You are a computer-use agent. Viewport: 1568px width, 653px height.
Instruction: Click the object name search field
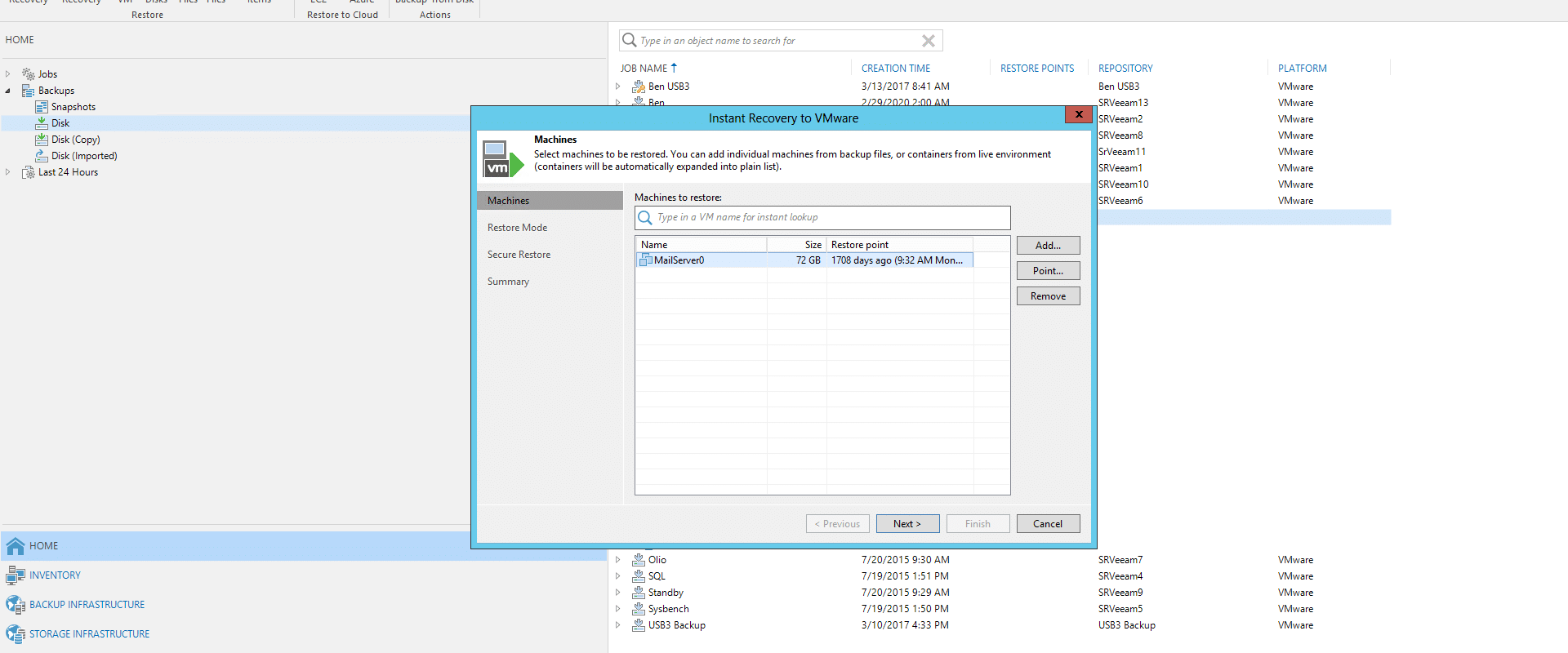(781, 41)
